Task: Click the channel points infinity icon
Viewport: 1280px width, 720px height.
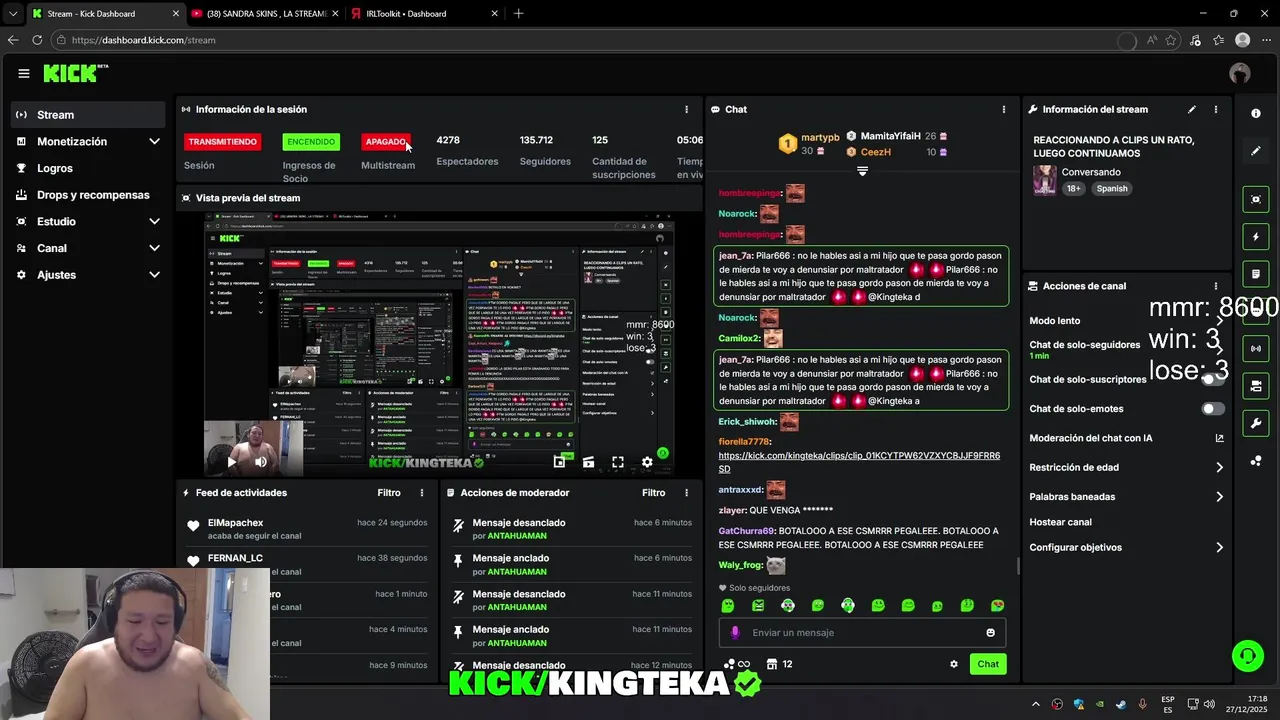Action: tap(736, 664)
